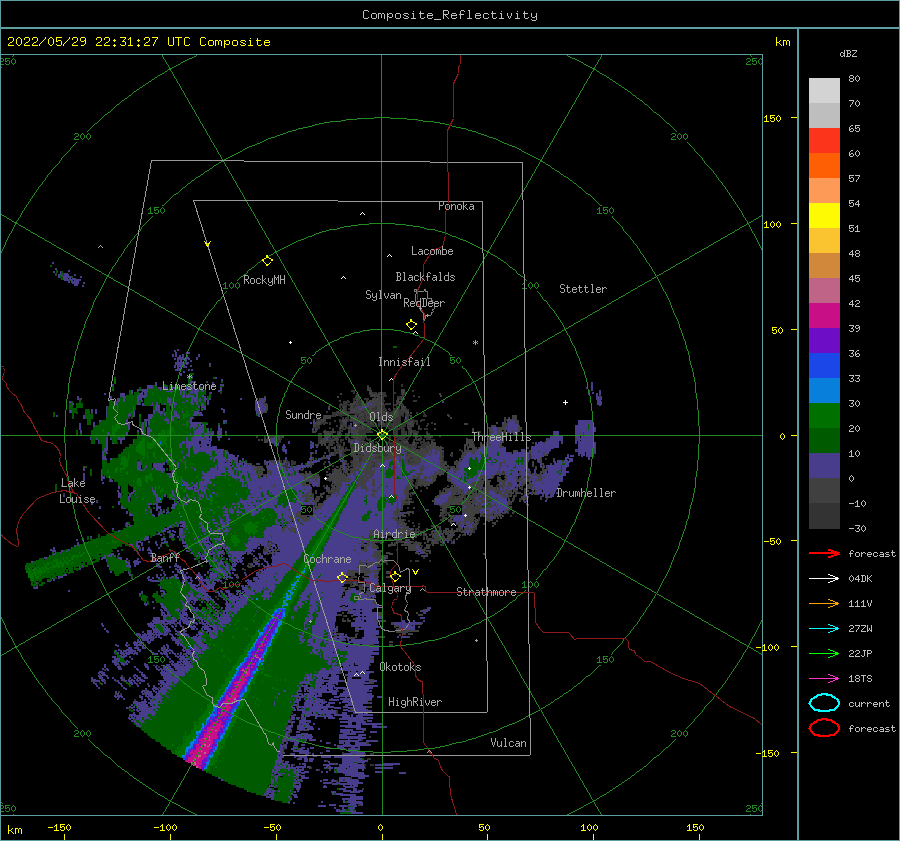Click the Drumheller town label
This screenshot has height=841, width=900.
[586, 493]
